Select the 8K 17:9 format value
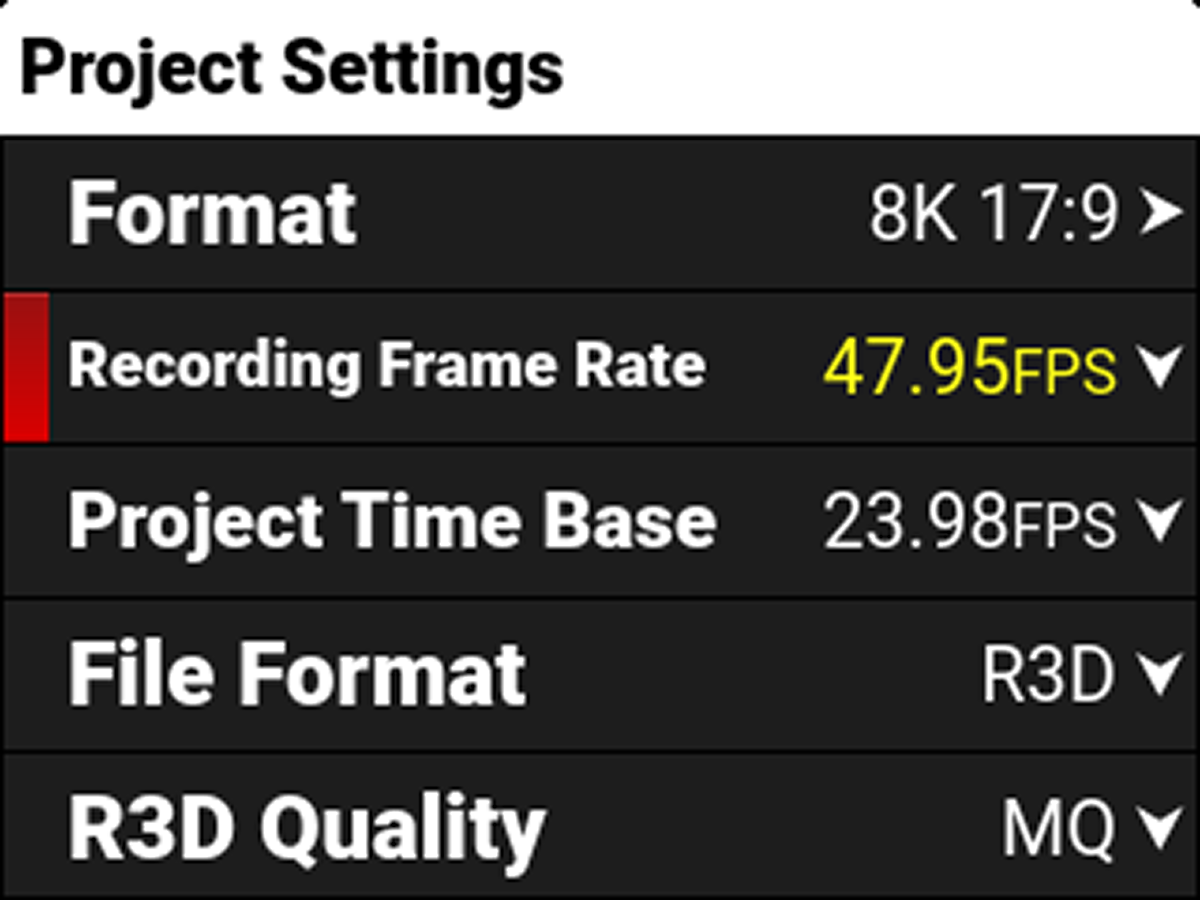This screenshot has width=1200, height=900. tap(992, 214)
